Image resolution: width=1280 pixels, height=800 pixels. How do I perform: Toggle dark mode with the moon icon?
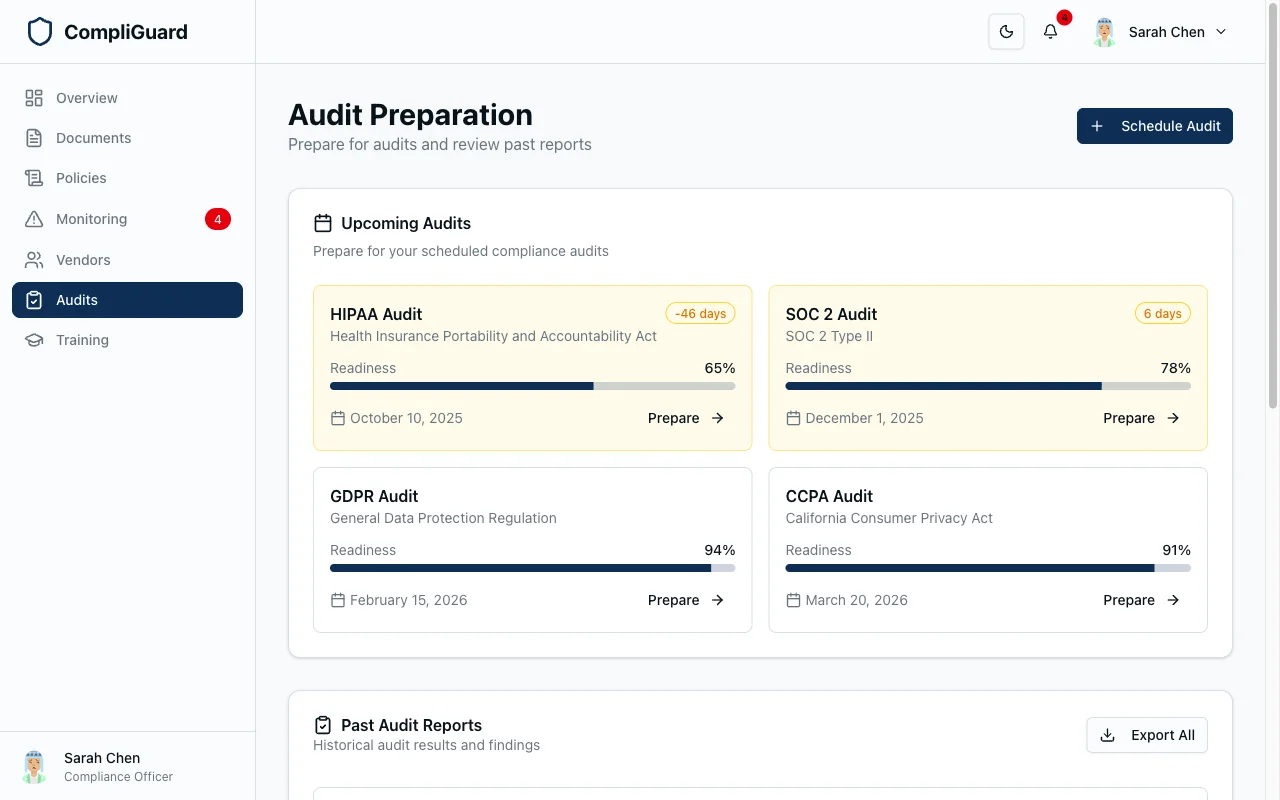coord(1006,31)
